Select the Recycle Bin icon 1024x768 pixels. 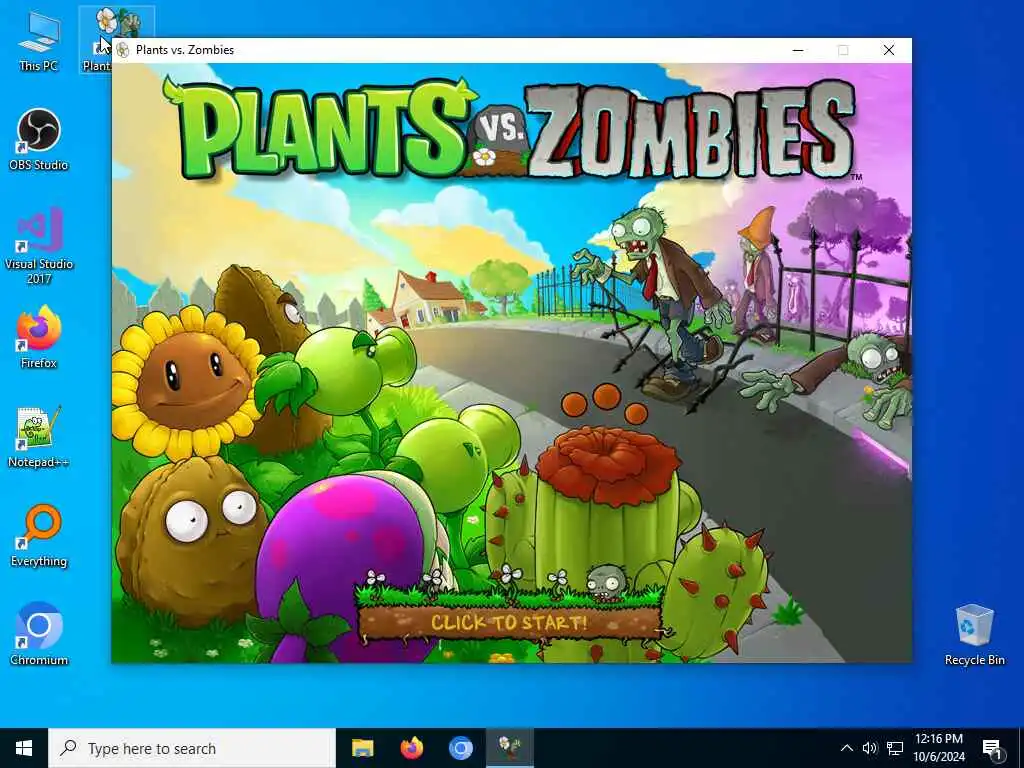[974, 635]
